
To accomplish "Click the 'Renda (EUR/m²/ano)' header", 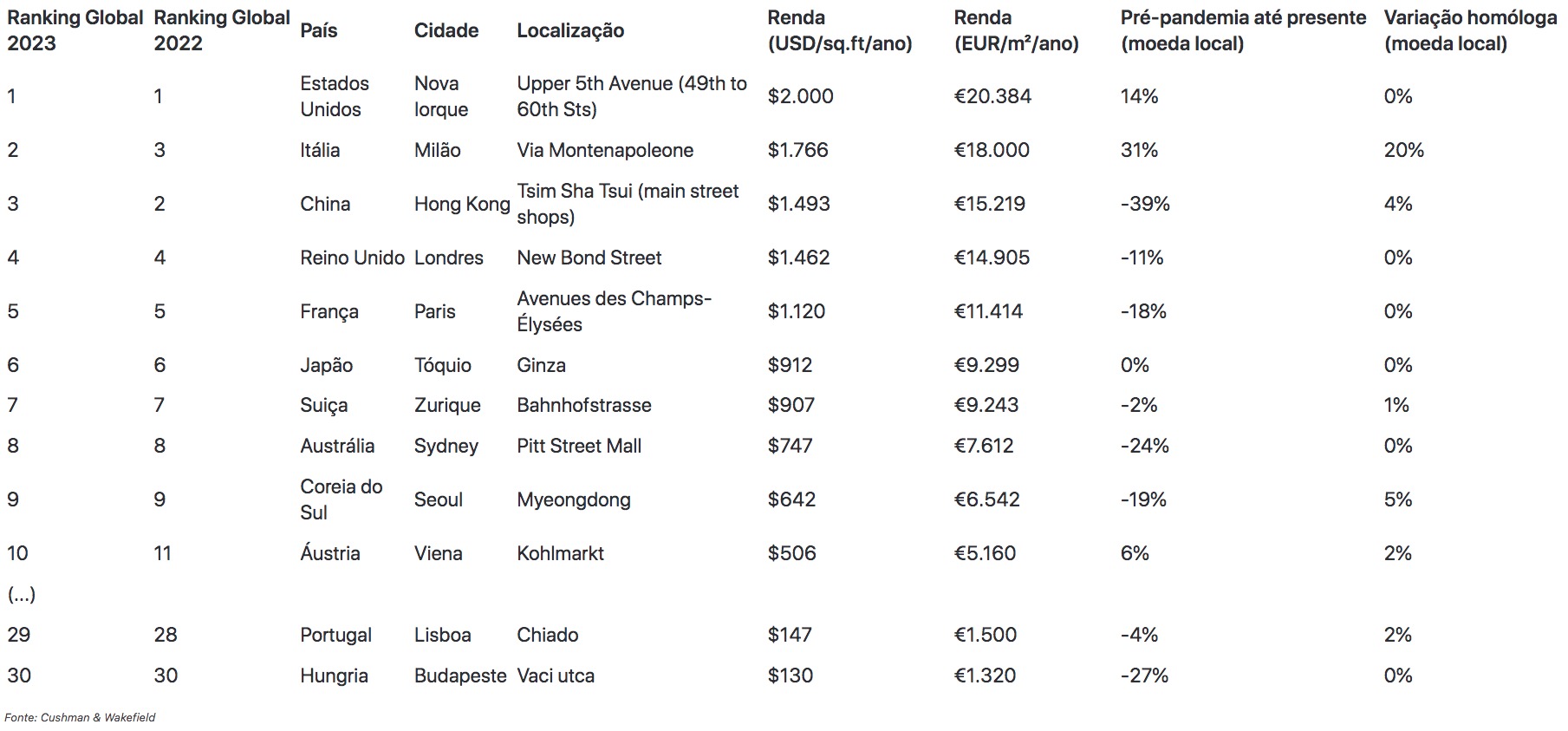I will click(1016, 30).
